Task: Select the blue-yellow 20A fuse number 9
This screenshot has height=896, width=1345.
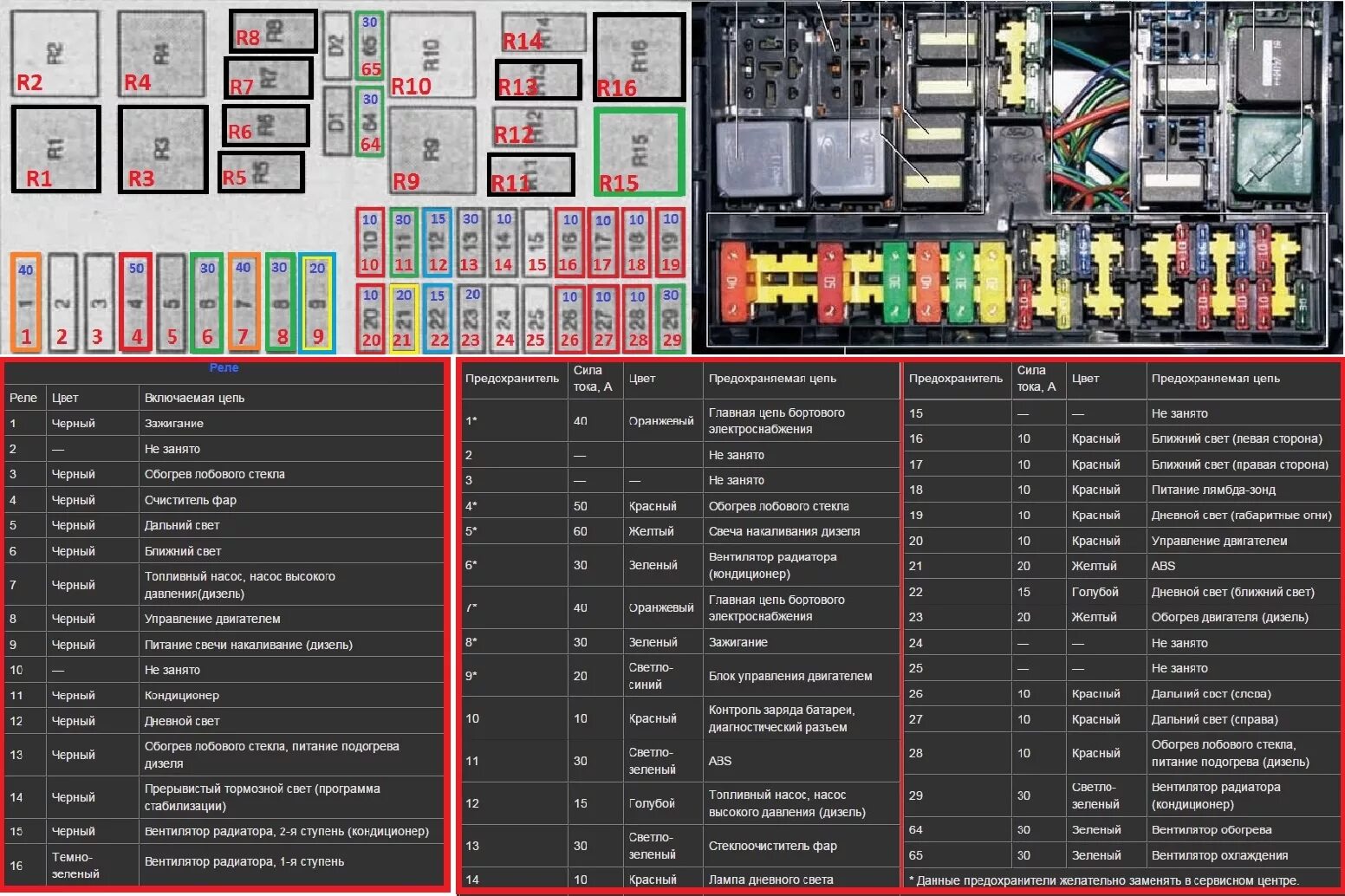Action: [x=317, y=302]
